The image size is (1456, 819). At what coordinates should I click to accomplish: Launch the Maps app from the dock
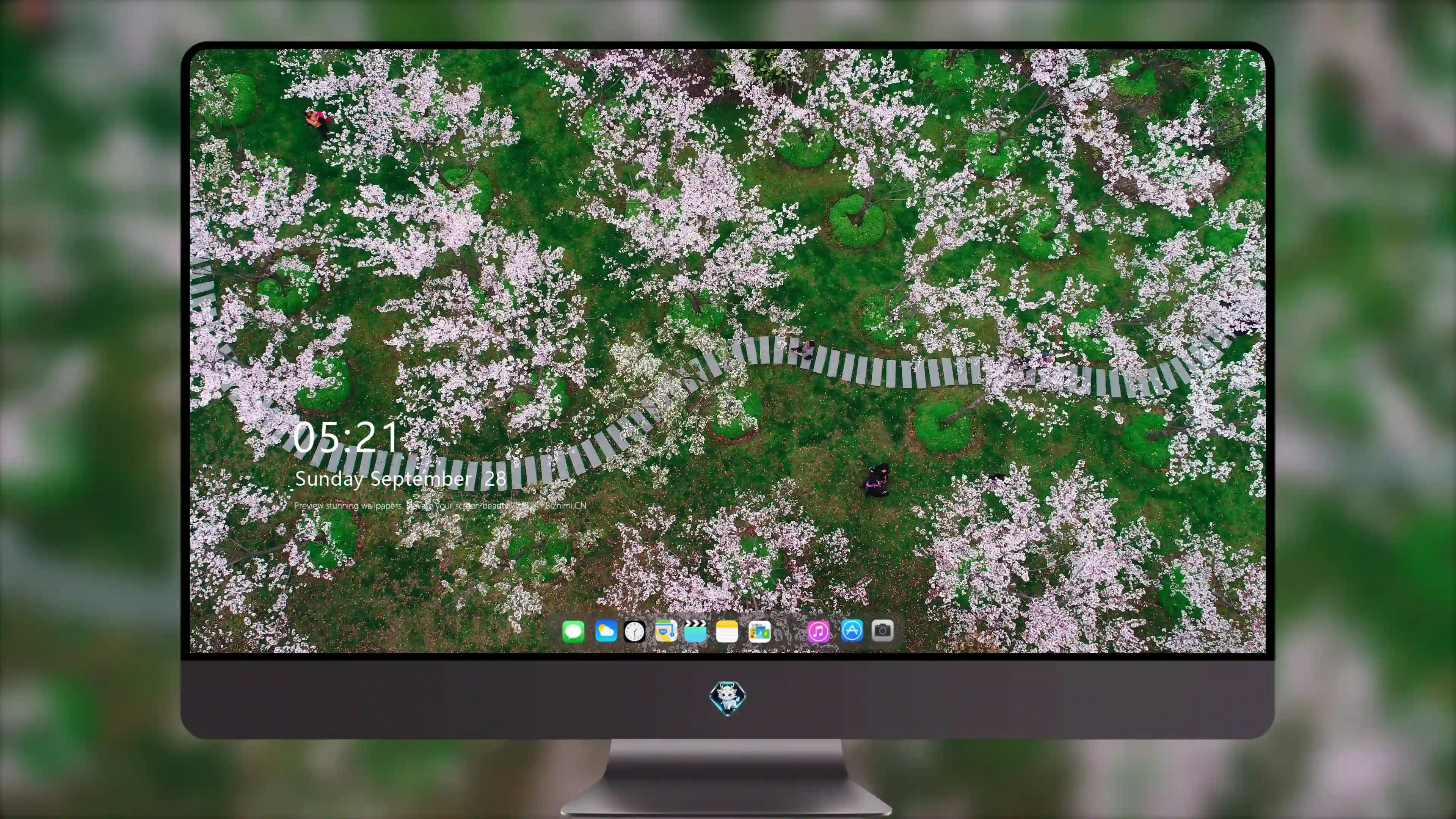click(666, 631)
